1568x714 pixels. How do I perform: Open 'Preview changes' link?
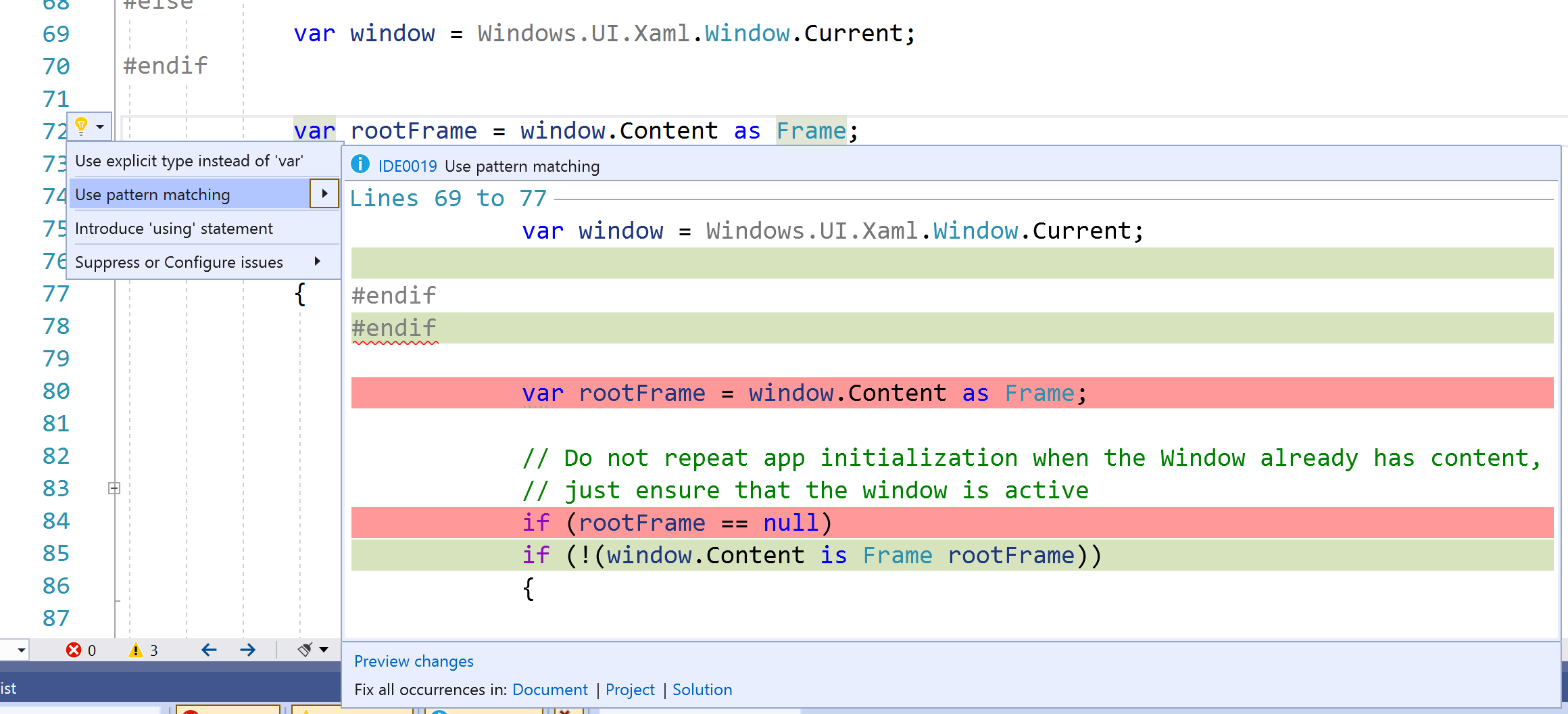414,661
